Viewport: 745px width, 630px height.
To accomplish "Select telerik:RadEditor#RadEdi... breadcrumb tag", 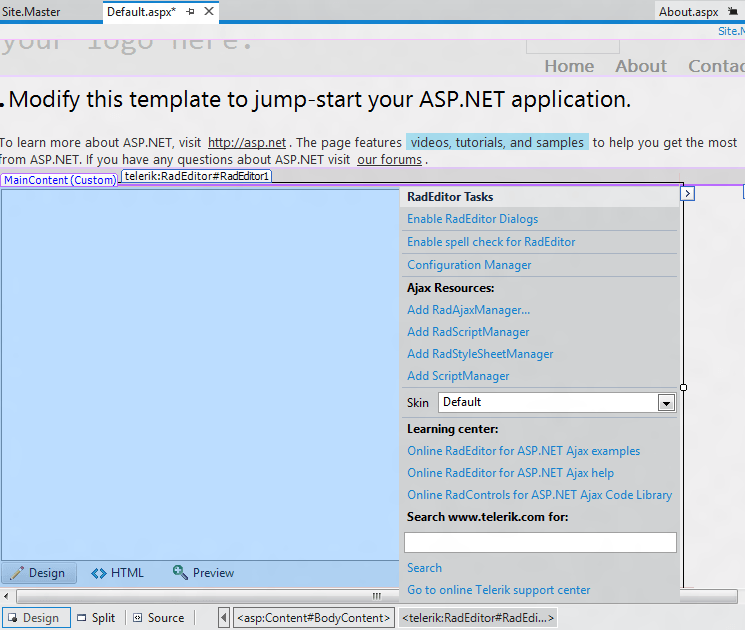I will pos(478,618).
